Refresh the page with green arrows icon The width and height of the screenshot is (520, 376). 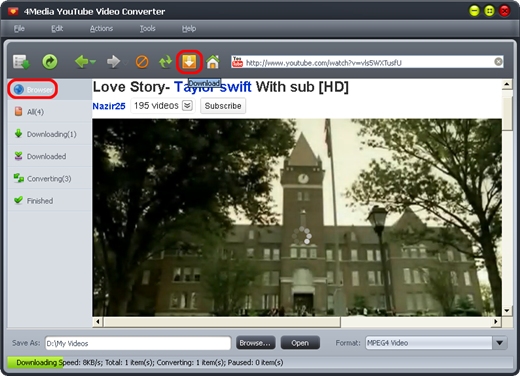165,62
